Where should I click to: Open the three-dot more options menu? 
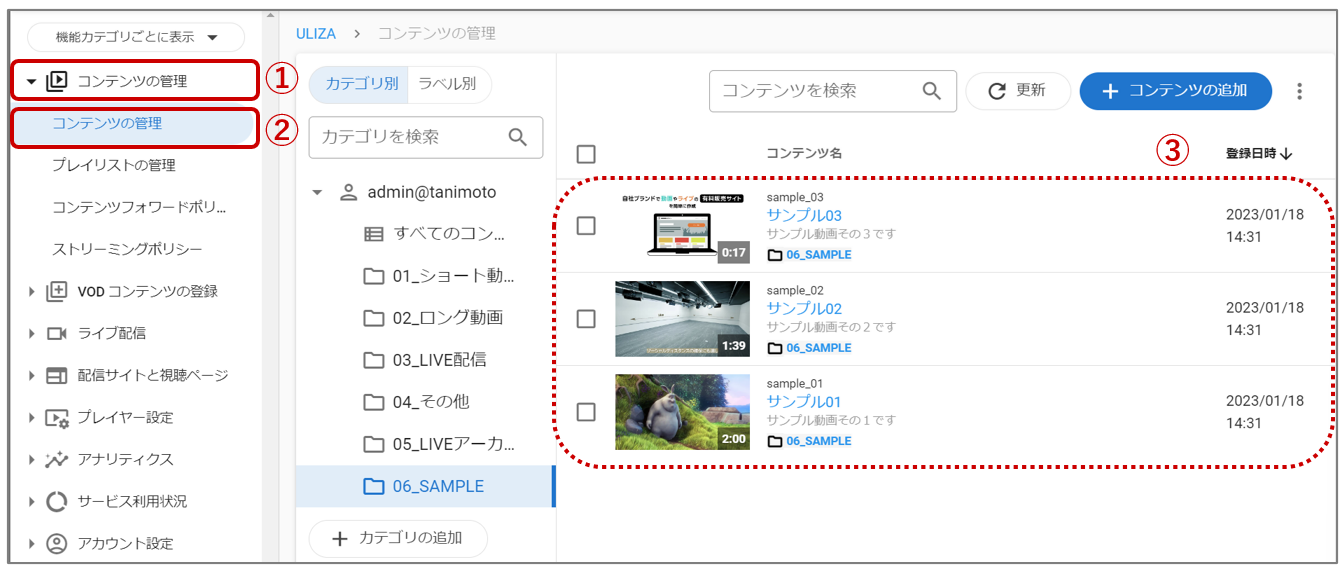[1299, 91]
